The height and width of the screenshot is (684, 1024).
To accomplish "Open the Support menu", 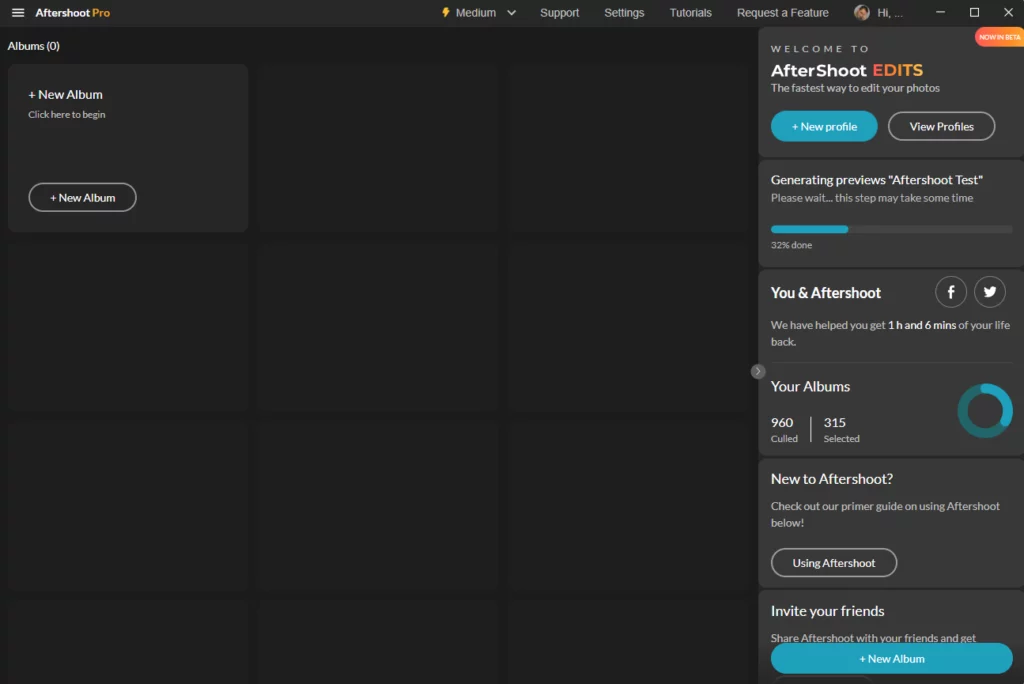I will (x=560, y=12).
